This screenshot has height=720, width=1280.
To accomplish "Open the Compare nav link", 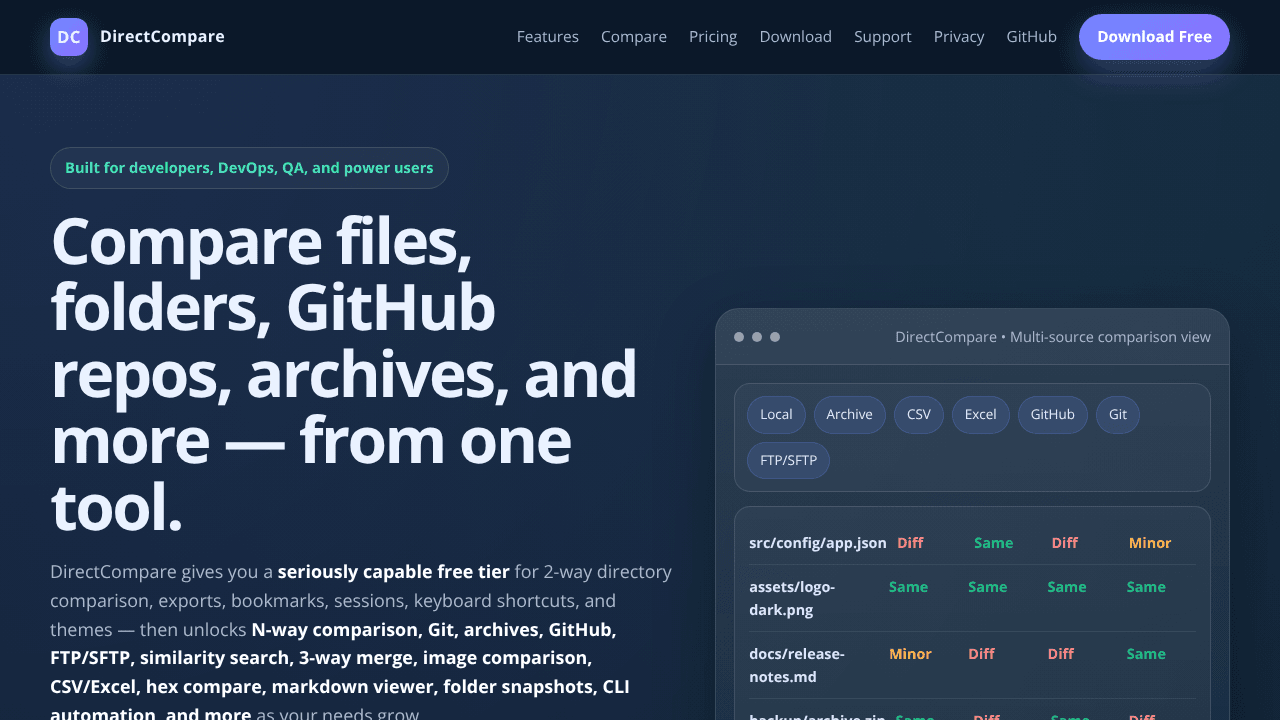I will [634, 37].
